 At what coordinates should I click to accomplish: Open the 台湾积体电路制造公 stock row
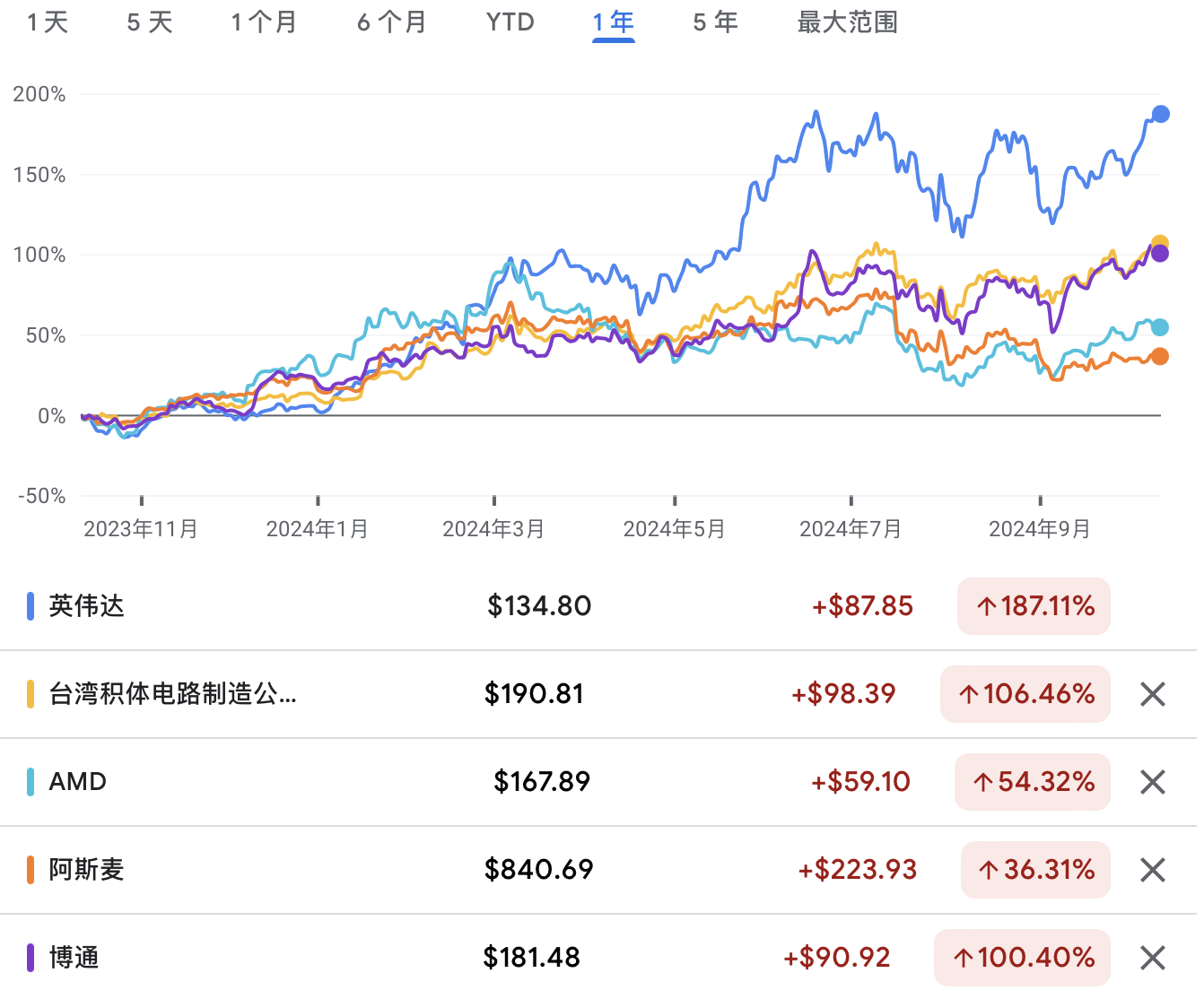[598, 694]
